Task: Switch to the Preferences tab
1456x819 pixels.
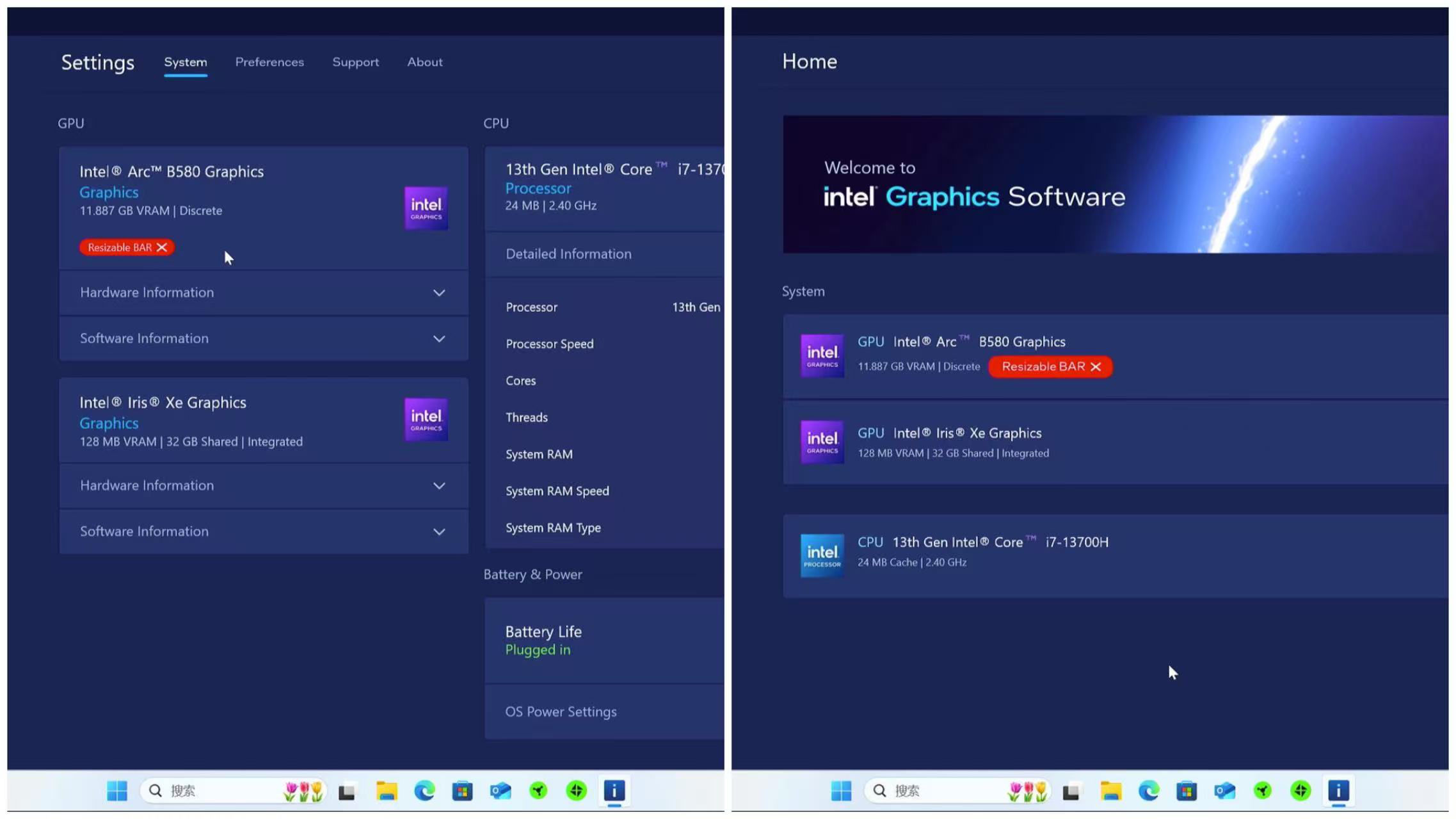Action: click(x=269, y=62)
